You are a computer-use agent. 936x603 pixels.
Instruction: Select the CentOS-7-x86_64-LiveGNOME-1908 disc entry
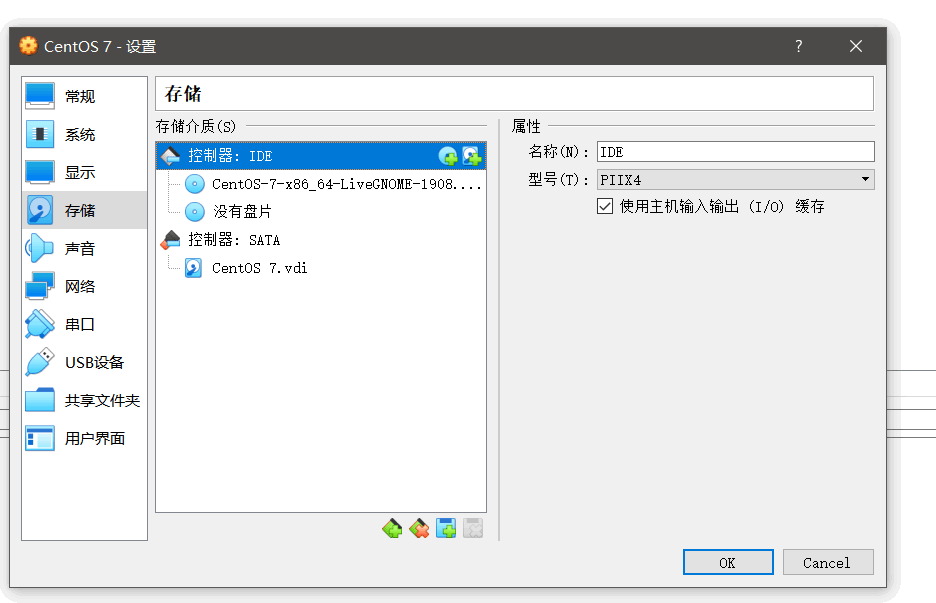pyautogui.click(x=321, y=184)
